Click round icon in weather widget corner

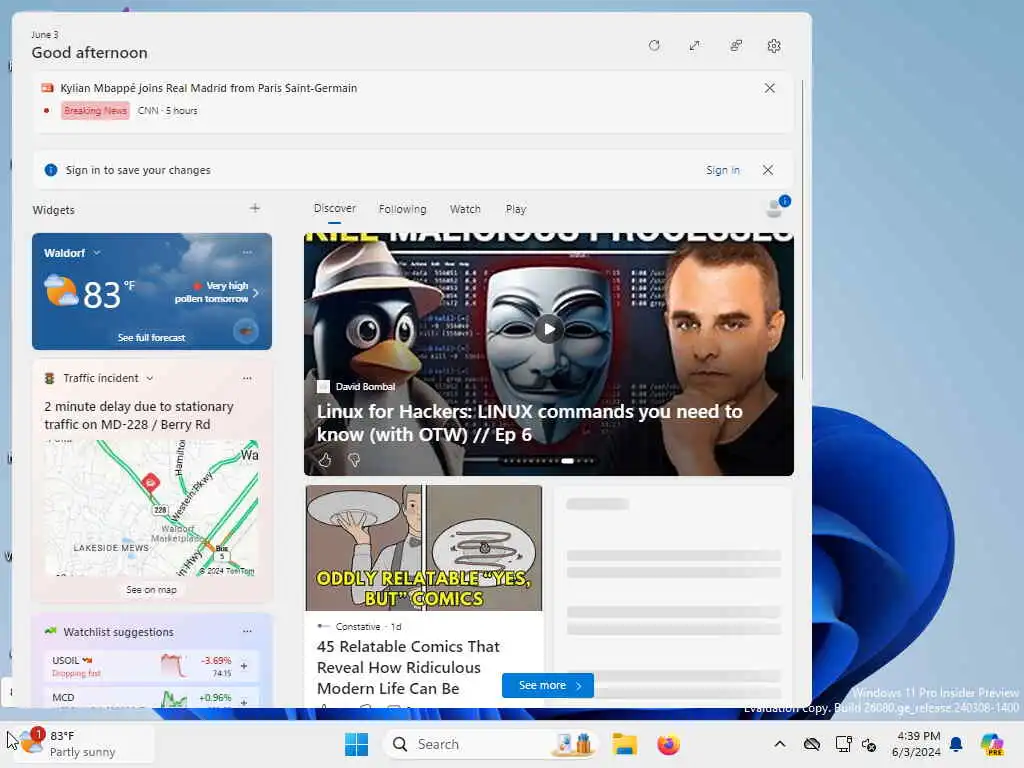[246, 331]
